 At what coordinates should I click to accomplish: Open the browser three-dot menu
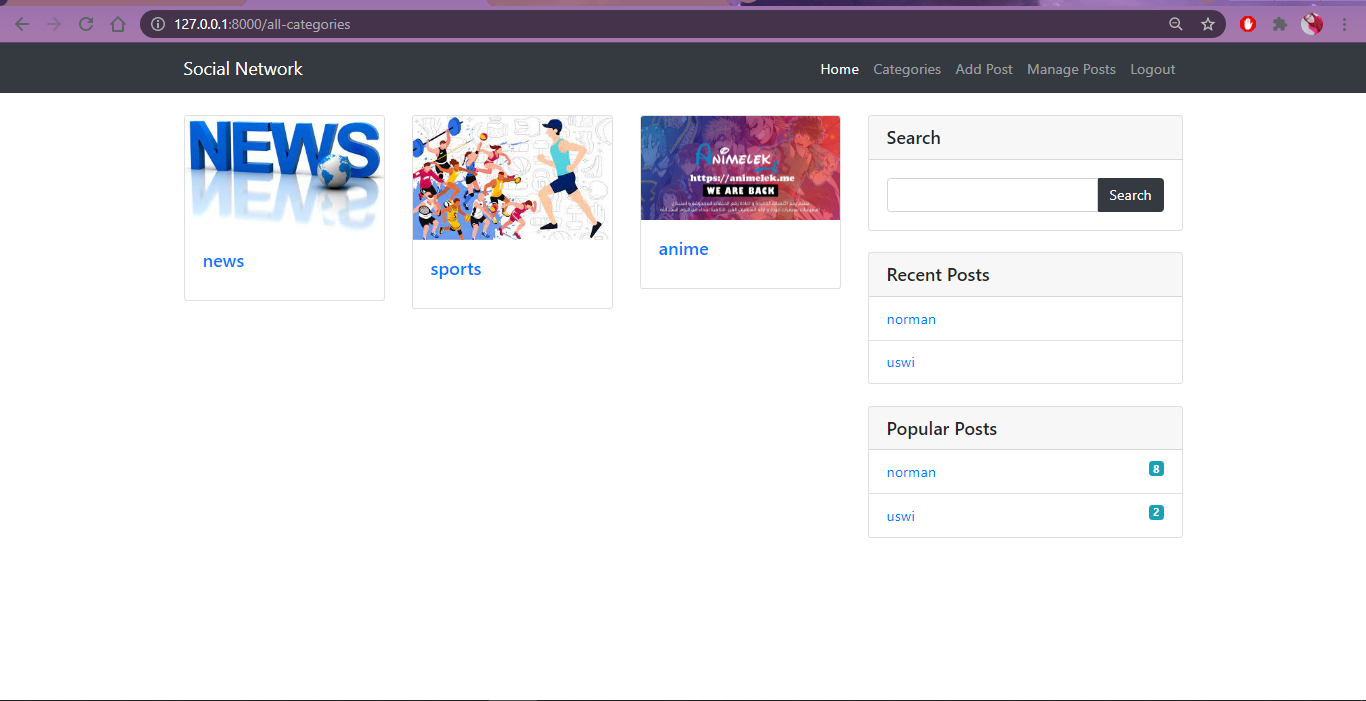click(x=1344, y=23)
